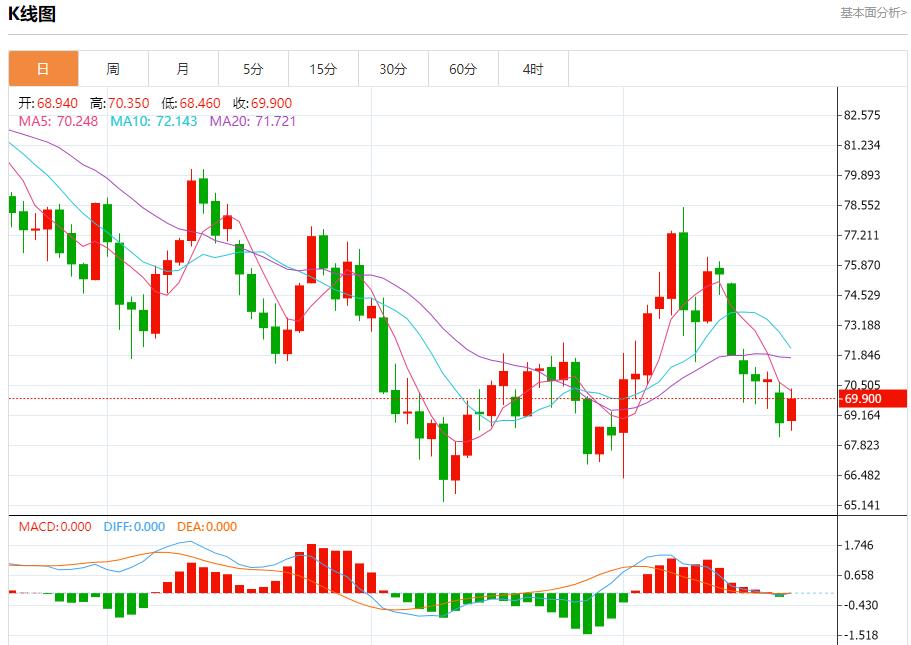The image size is (911, 645).
Task: Click the MA10 indicator label
Action: pos(153,121)
